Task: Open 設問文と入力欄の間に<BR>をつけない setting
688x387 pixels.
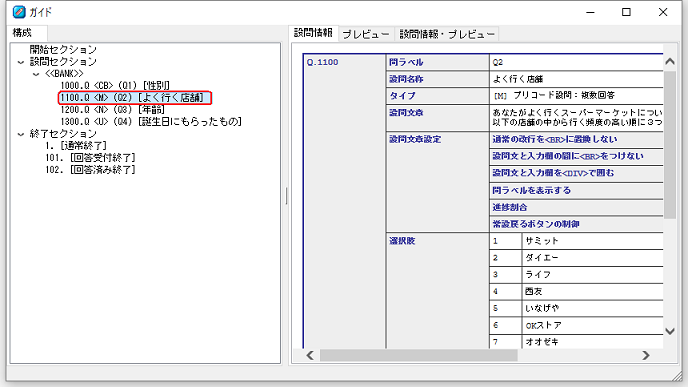Action: tap(568, 156)
